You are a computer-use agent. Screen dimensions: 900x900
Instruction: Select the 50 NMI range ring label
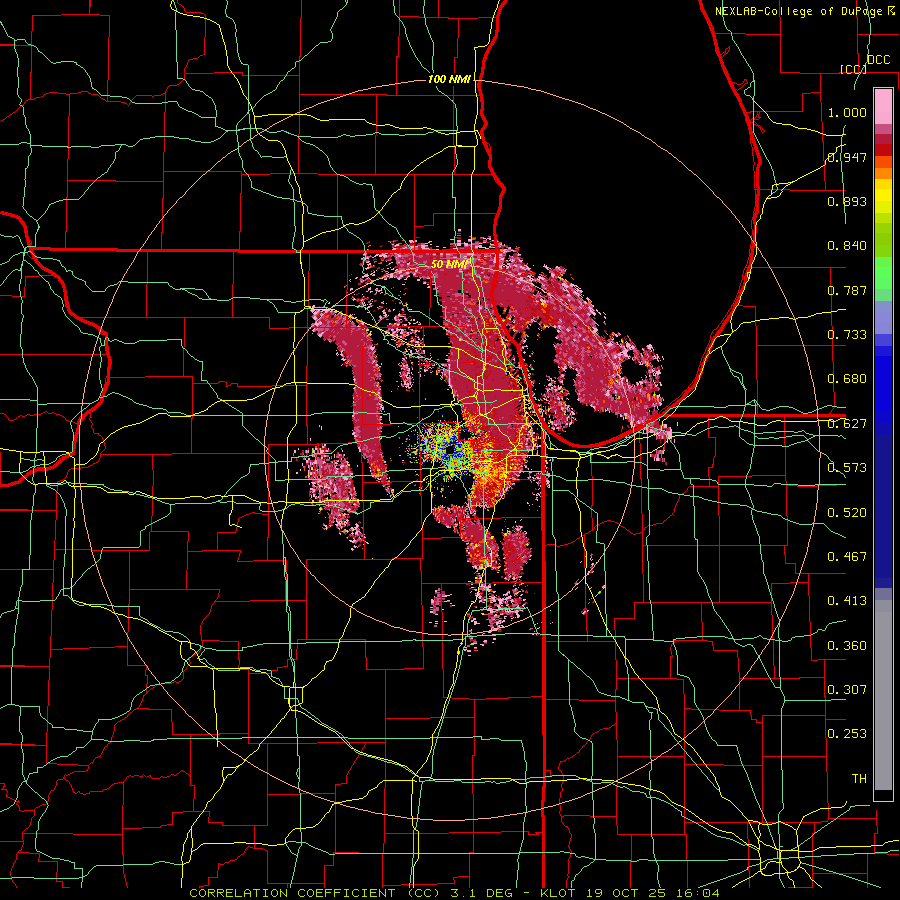coord(449,264)
